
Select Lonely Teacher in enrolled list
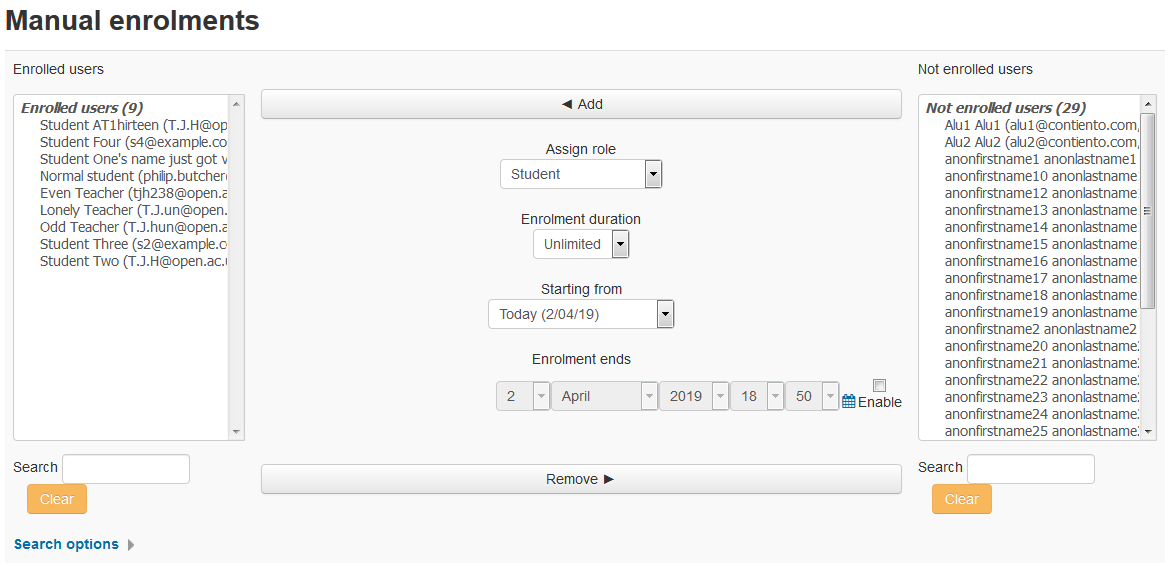[x=133, y=210]
